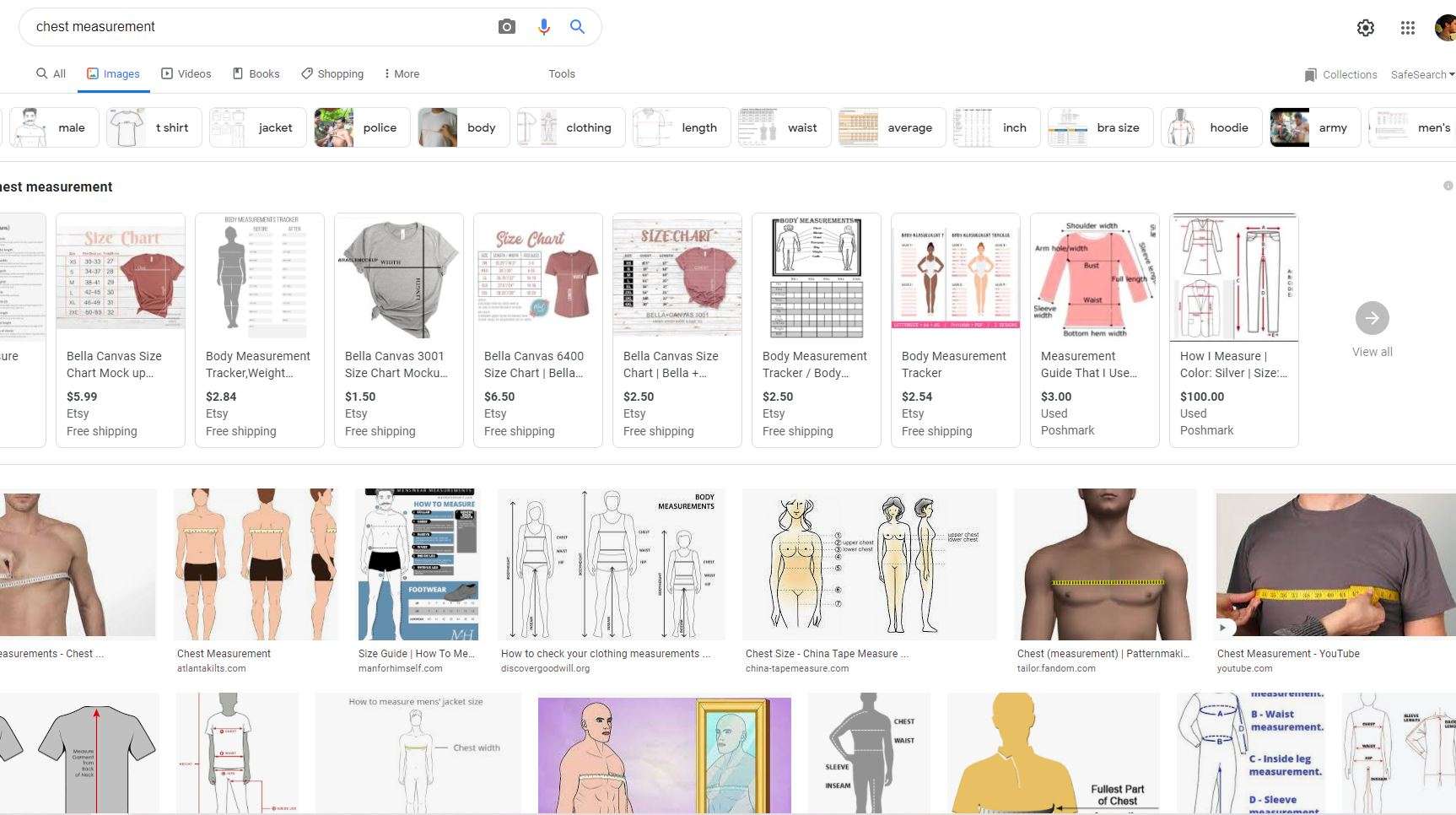Filter by the hoodie chip

tap(1212, 127)
